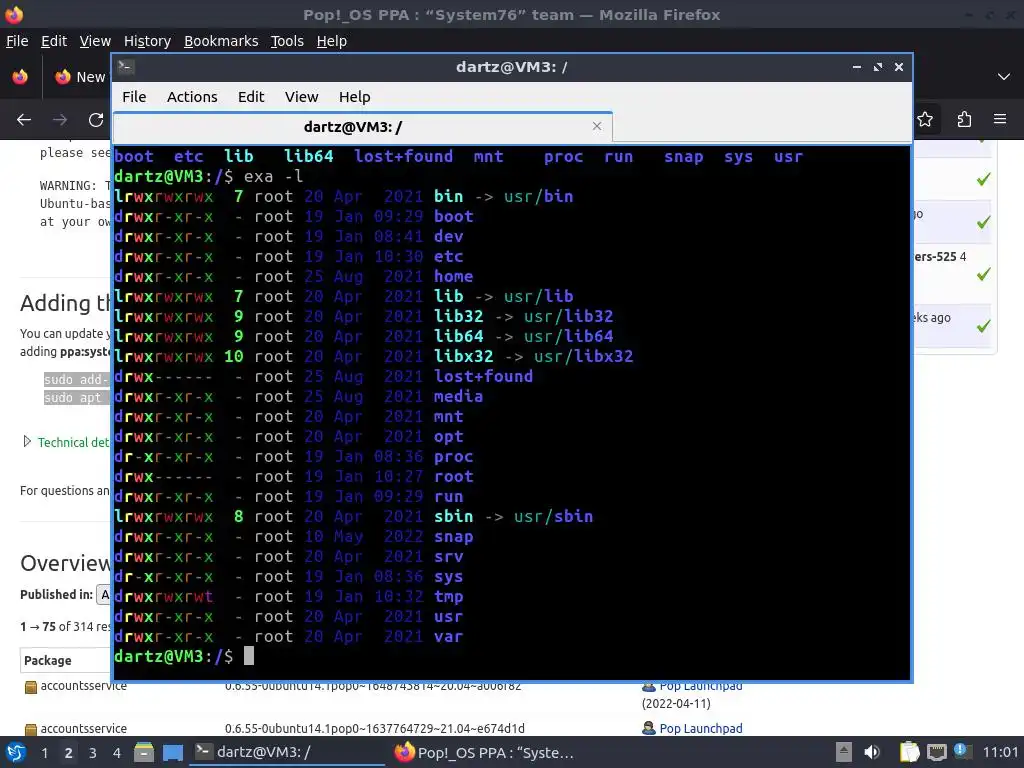Screen dimensions: 1024x768
Task: Open Firefox extensions puzzle icon
Action: tap(964, 120)
